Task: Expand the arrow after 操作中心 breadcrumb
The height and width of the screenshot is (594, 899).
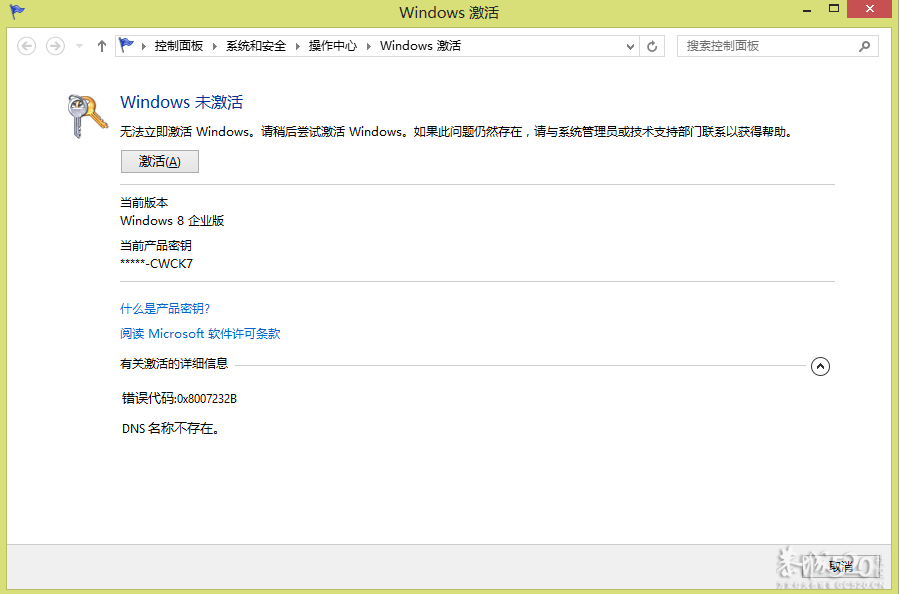Action: [x=369, y=46]
